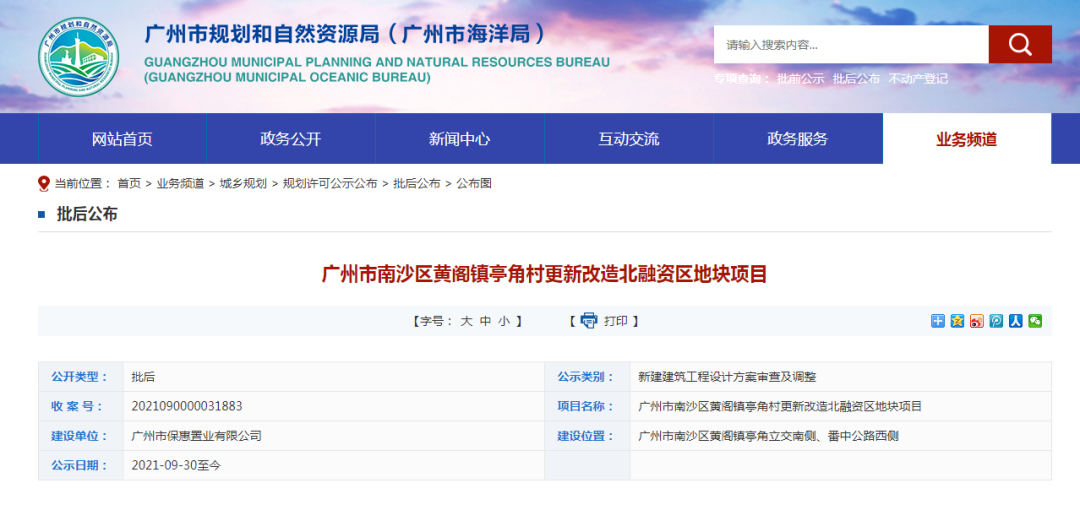Click the 专项查询 label
This screenshot has width=1080, height=505.
(742, 79)
